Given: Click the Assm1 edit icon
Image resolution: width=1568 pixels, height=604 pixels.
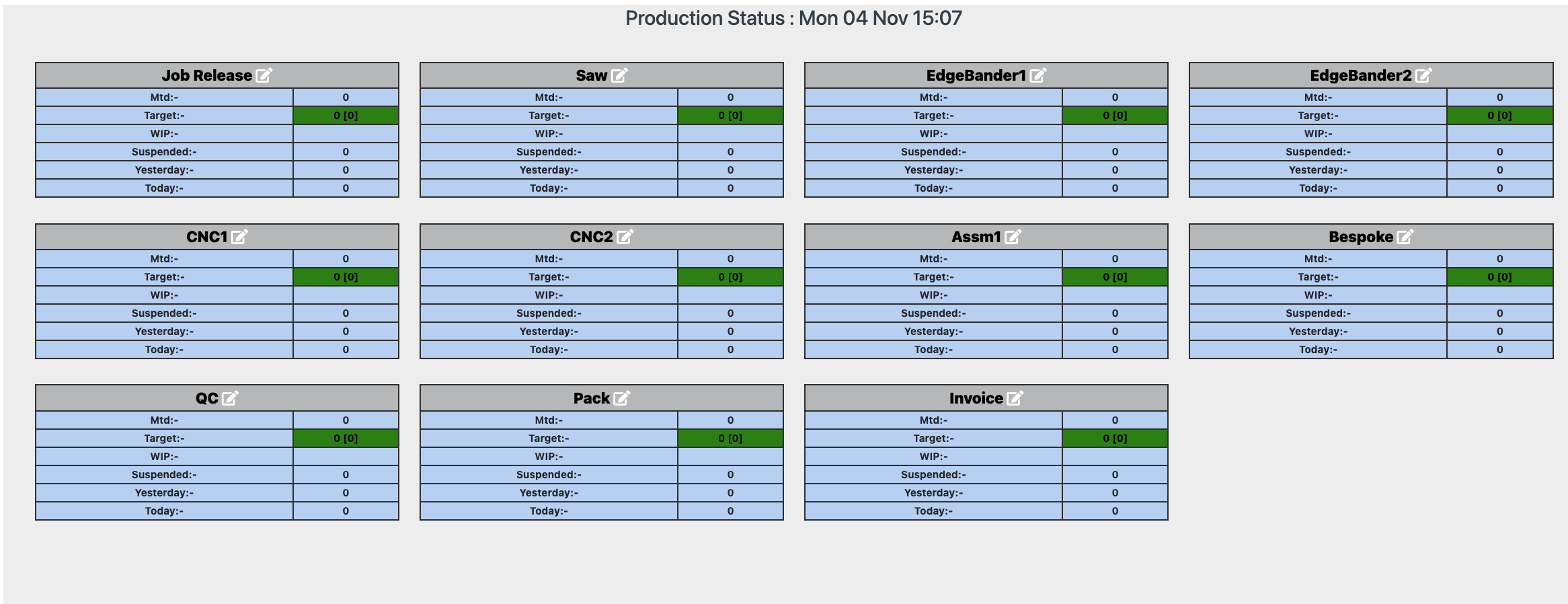Looking at the screenshot, I should (x=1013, y=237).
